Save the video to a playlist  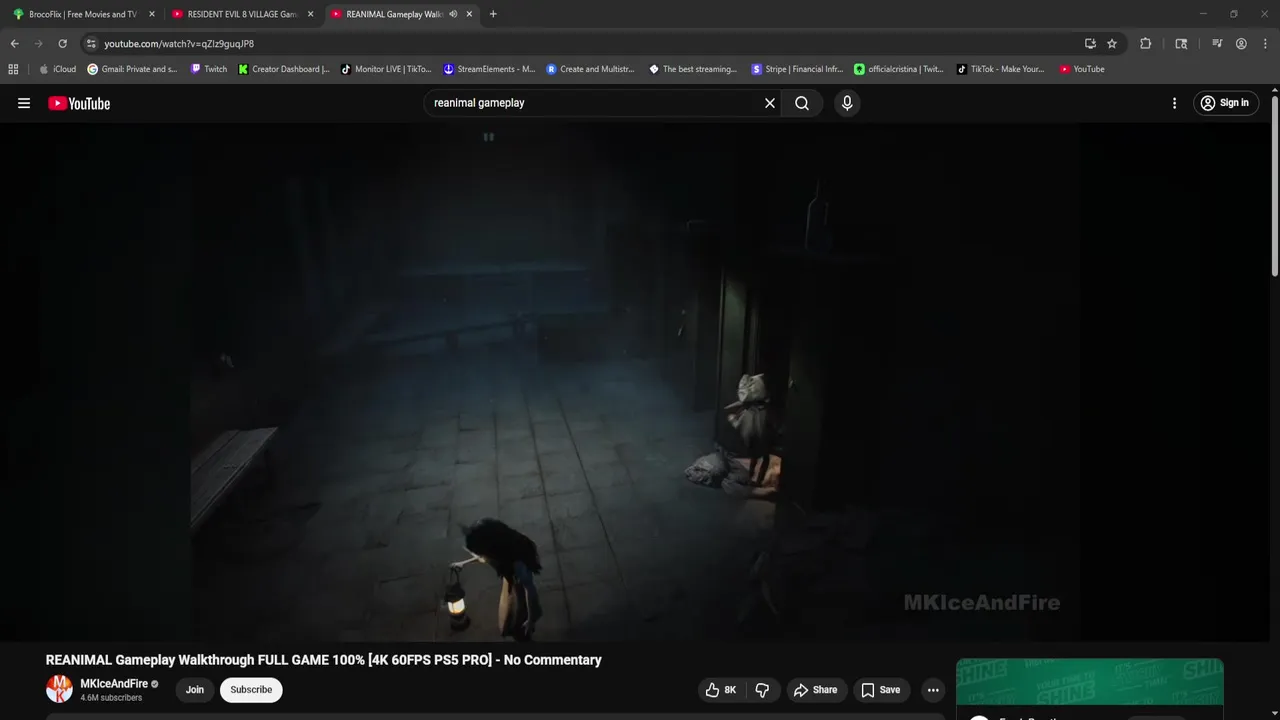click(881, 690)
